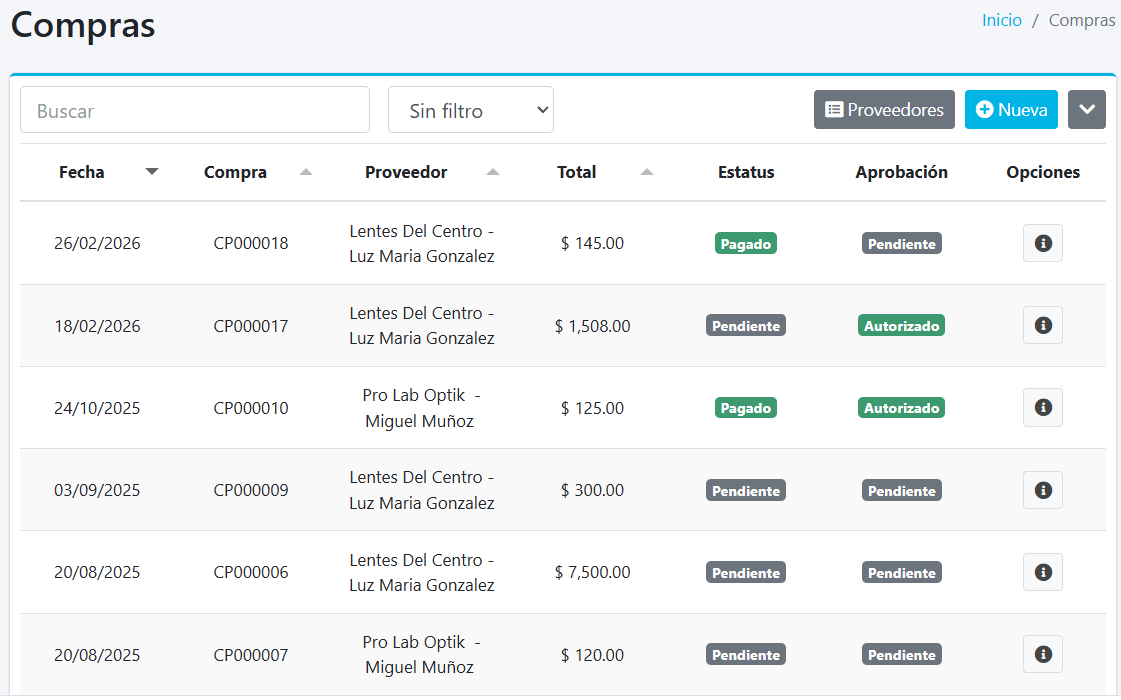Sort table by Fecha column arrow
This screenshot has width=1121, height=700.
click(152, 172)
